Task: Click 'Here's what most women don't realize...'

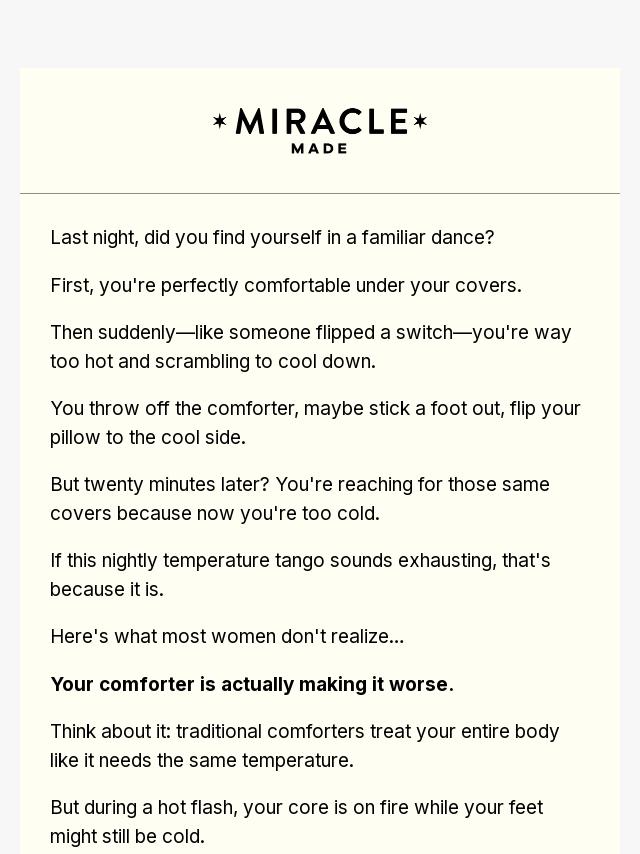Action: [227, 636]
